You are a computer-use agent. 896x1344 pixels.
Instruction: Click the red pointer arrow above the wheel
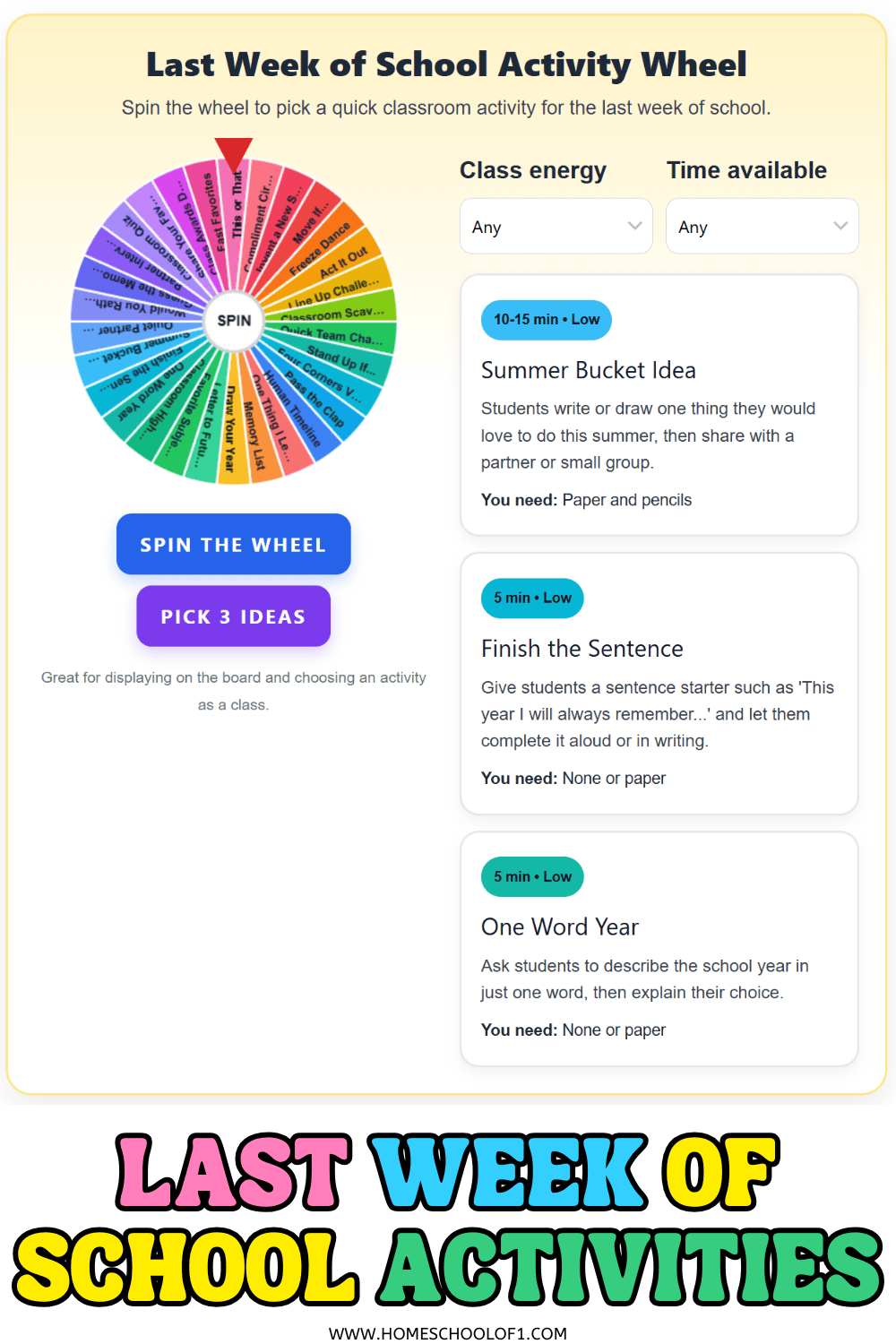click(235, 152)
